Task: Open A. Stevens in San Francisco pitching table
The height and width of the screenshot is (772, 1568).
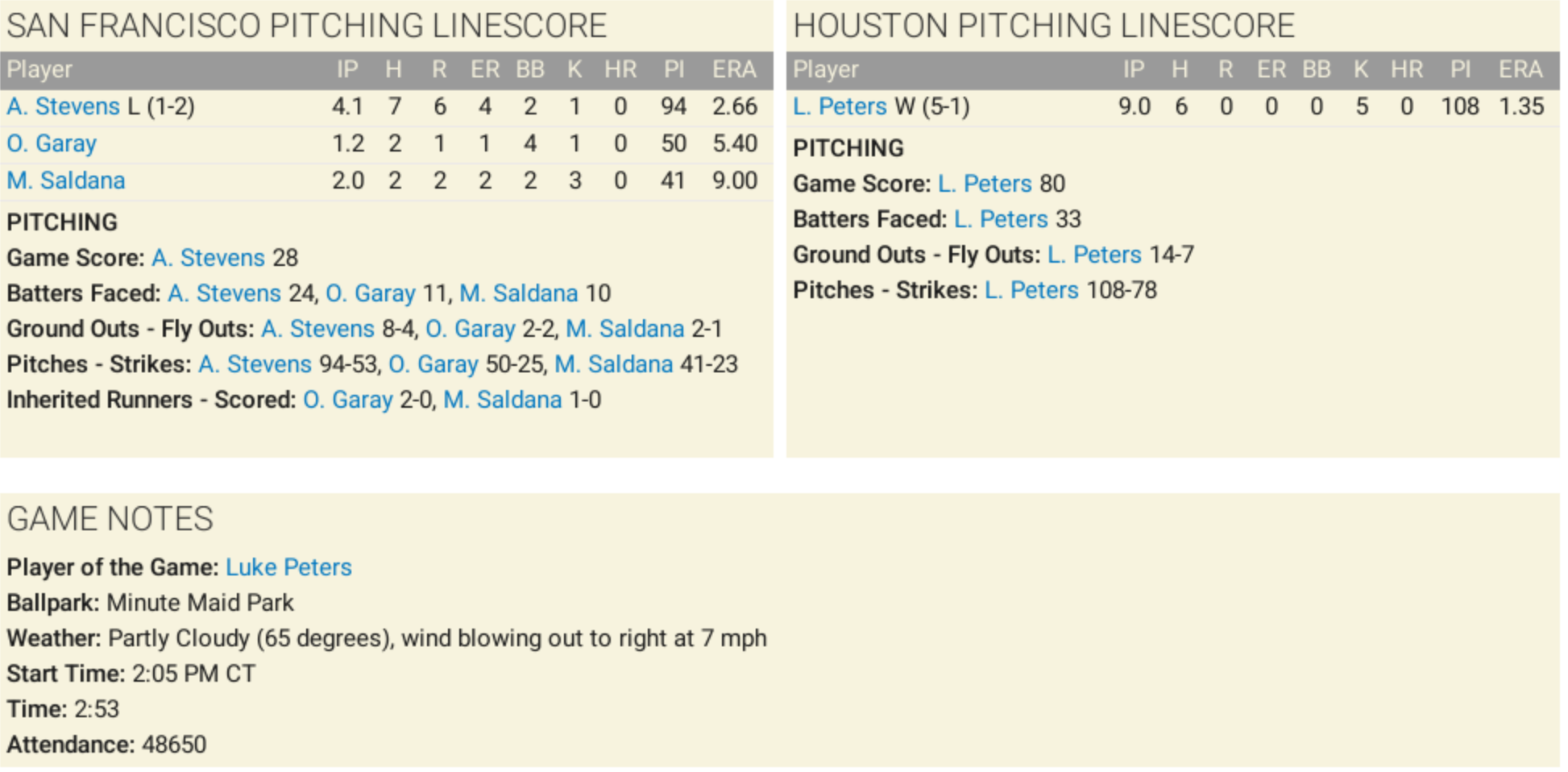Action: pos(63,106)
